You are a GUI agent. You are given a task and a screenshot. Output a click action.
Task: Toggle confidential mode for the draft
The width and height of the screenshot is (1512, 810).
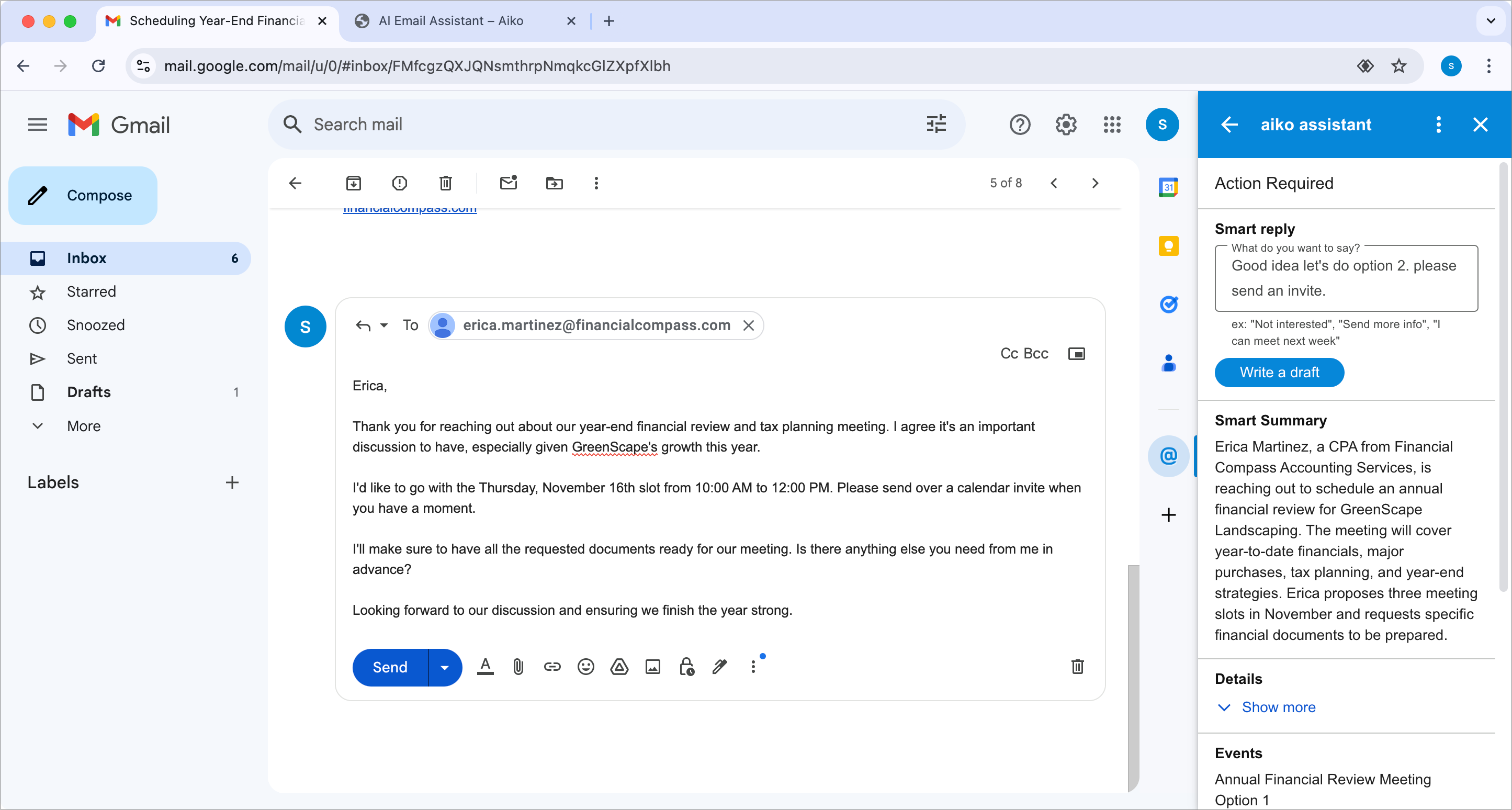pyautogui.click(x=685, y=667)
